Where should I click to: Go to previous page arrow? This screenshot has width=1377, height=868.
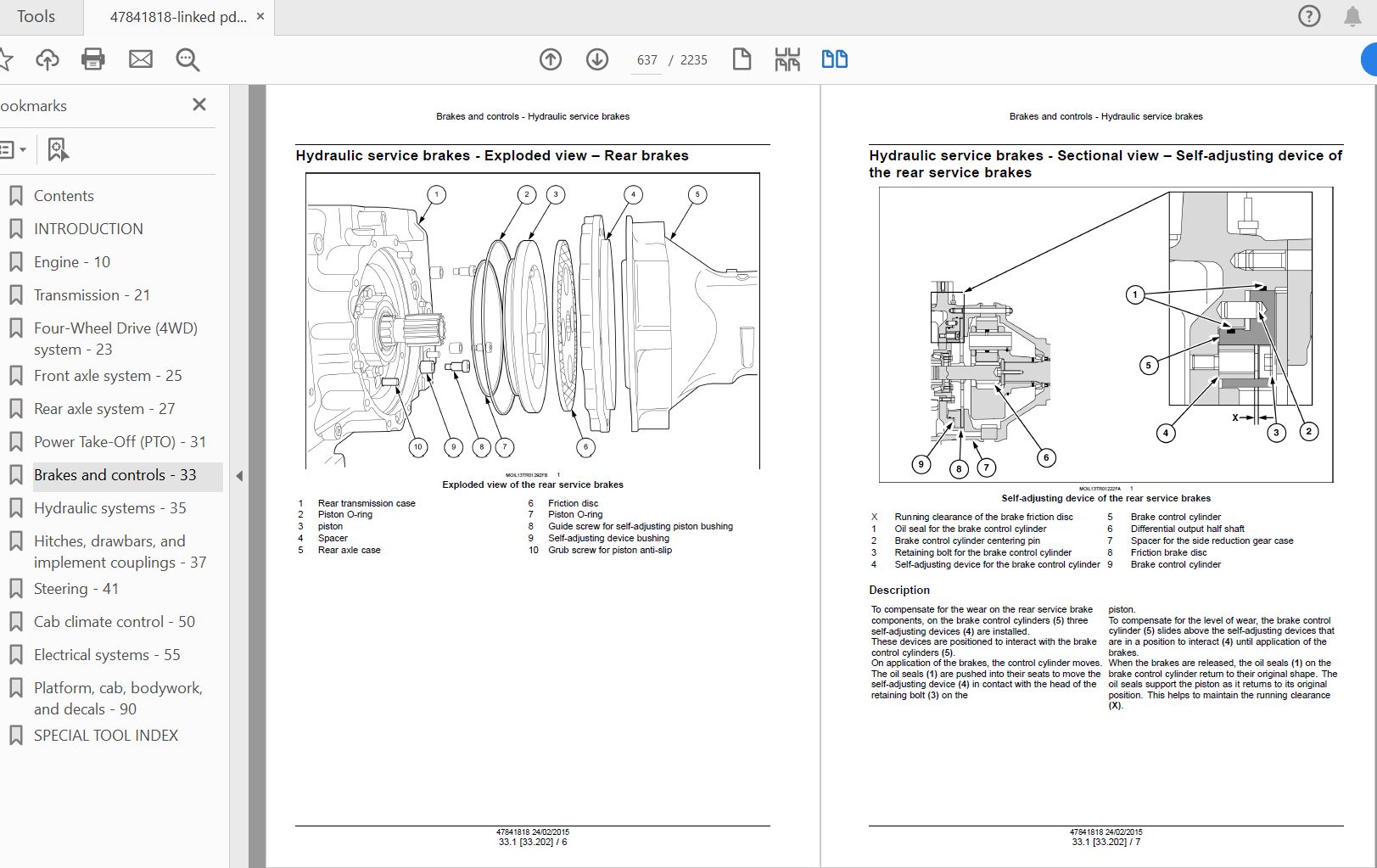point(551,59)
